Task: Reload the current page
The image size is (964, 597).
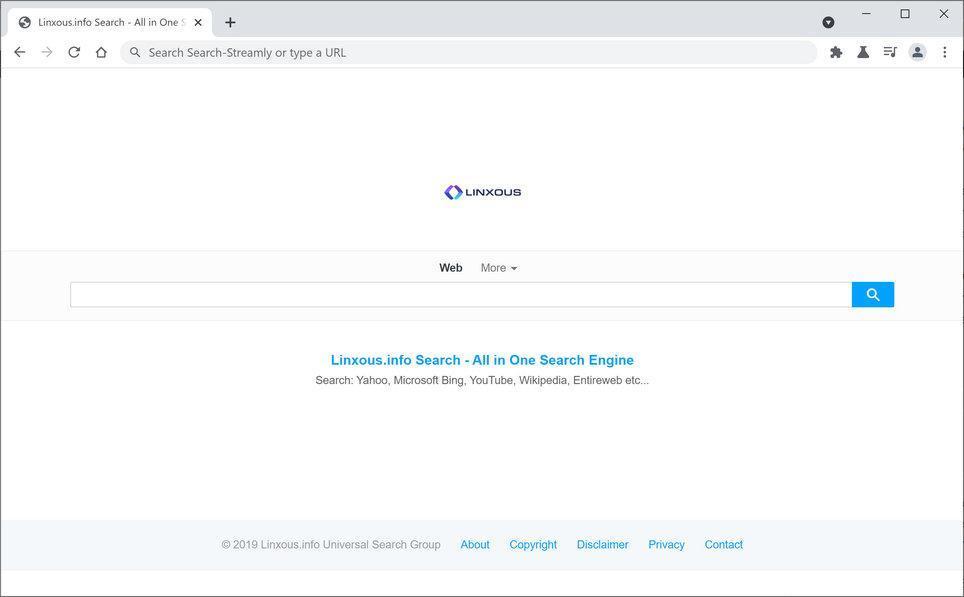Action: coord(74,52)
